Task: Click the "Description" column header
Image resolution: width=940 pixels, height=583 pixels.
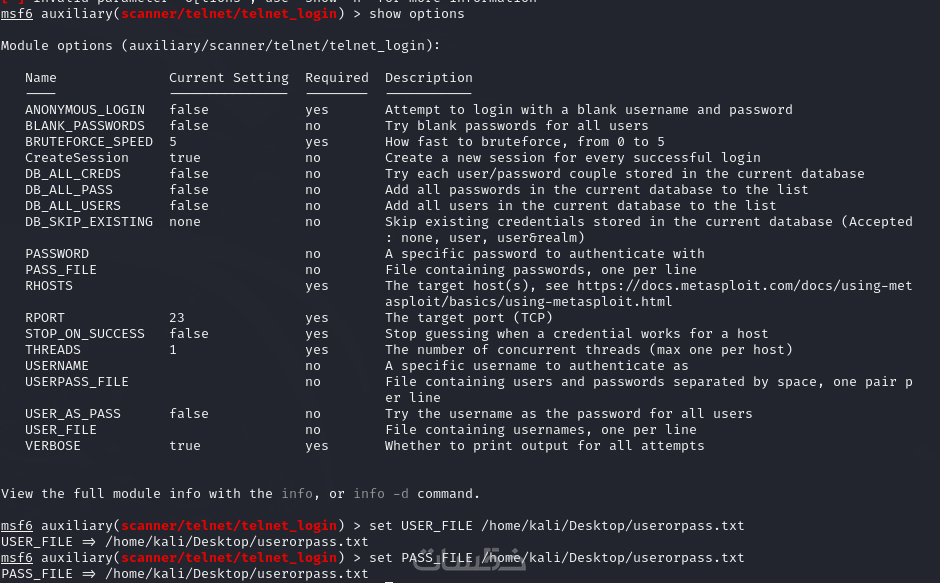Action: 428,78
